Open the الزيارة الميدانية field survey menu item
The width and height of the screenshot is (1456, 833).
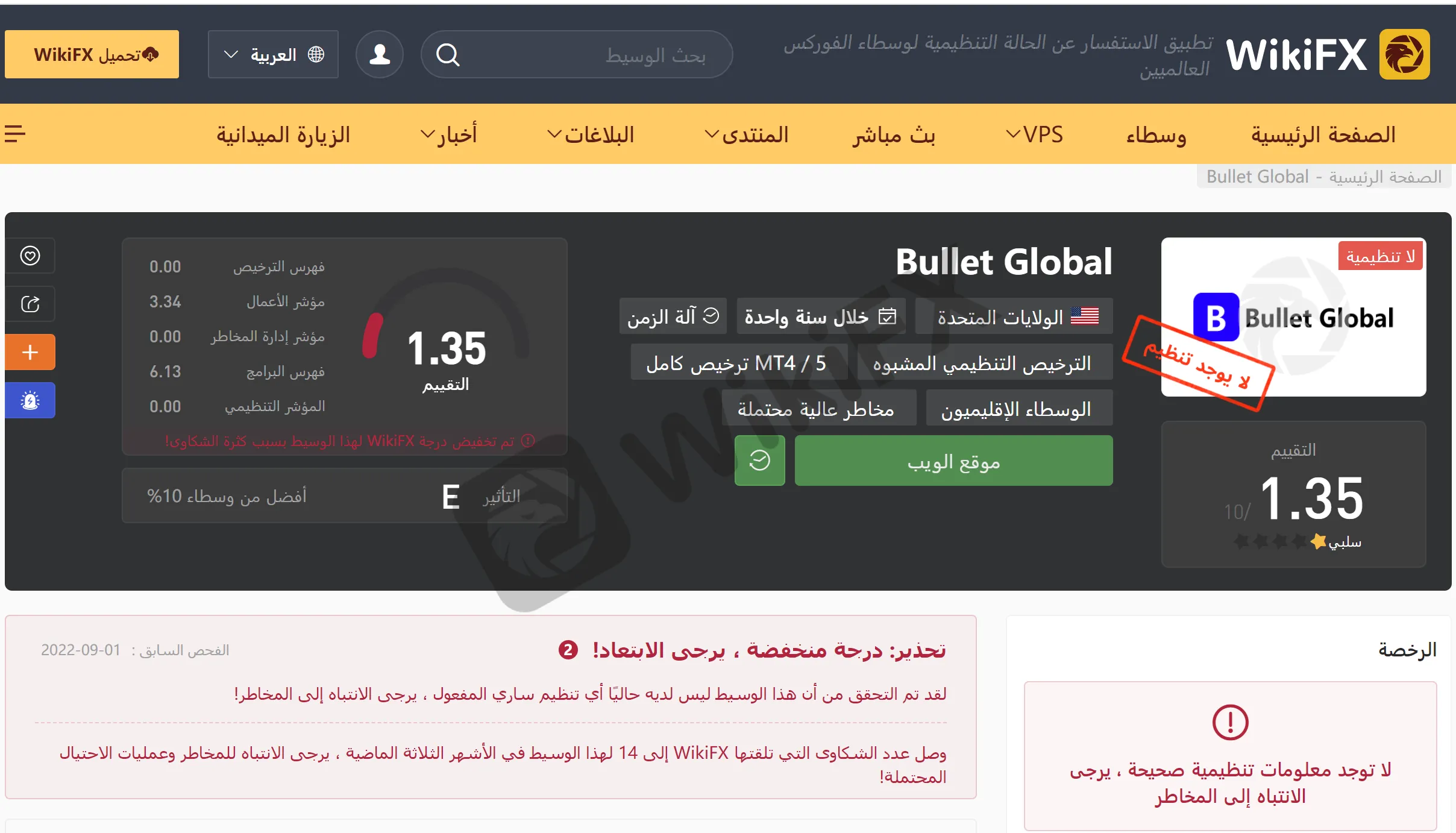point(283,134)
